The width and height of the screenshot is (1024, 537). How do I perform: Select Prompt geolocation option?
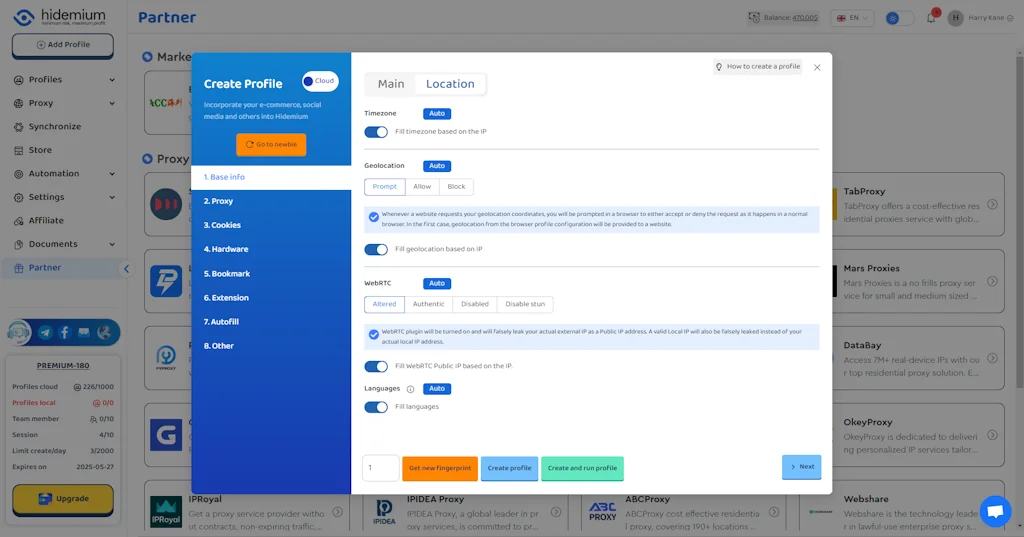pyautogui.click(x=385, y=187)
